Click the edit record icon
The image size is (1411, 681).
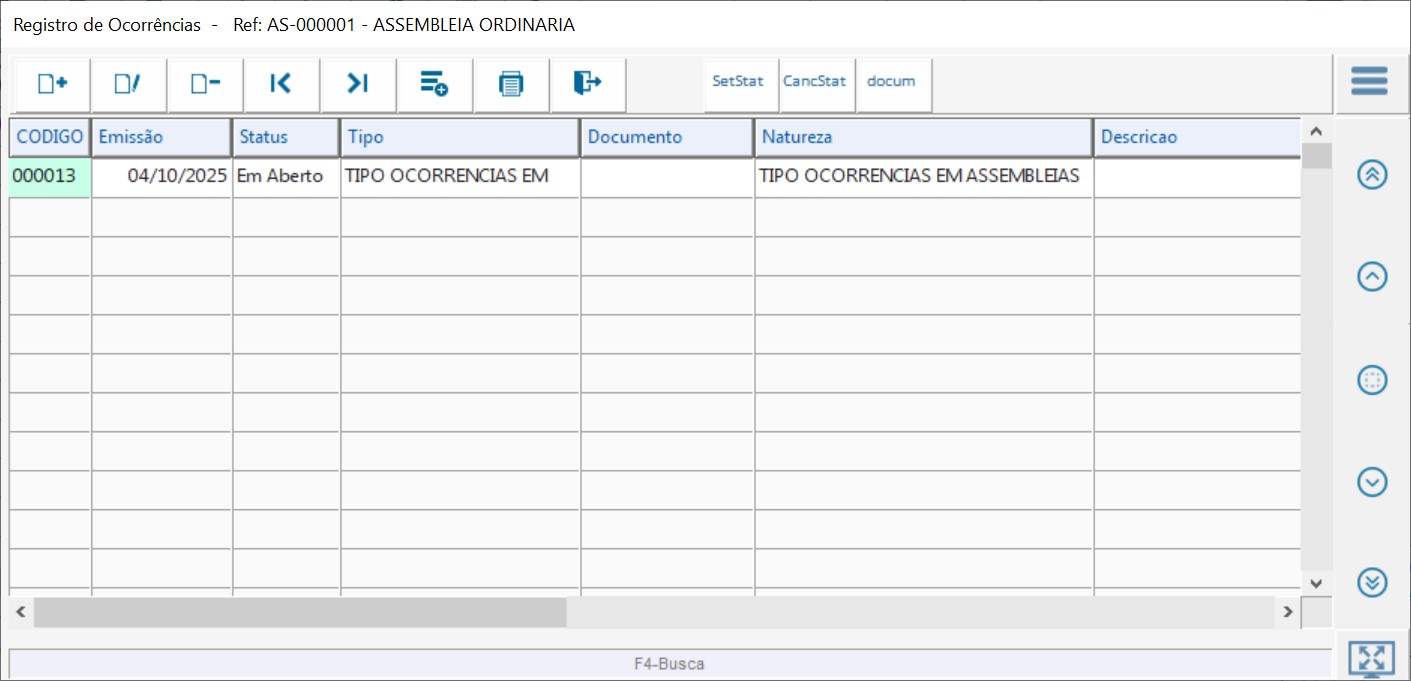[128, 84]
